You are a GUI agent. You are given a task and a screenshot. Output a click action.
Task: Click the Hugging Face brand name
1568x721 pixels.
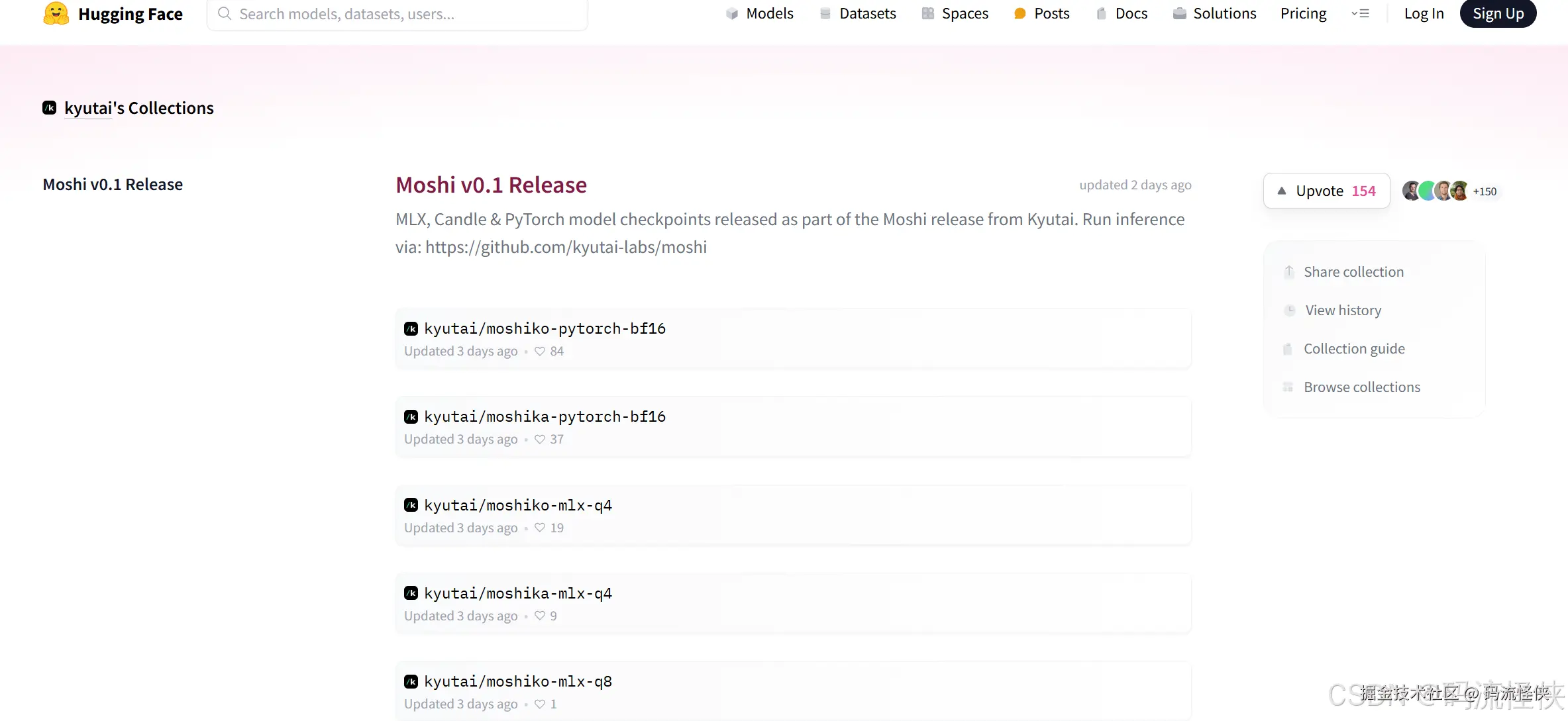131,14
